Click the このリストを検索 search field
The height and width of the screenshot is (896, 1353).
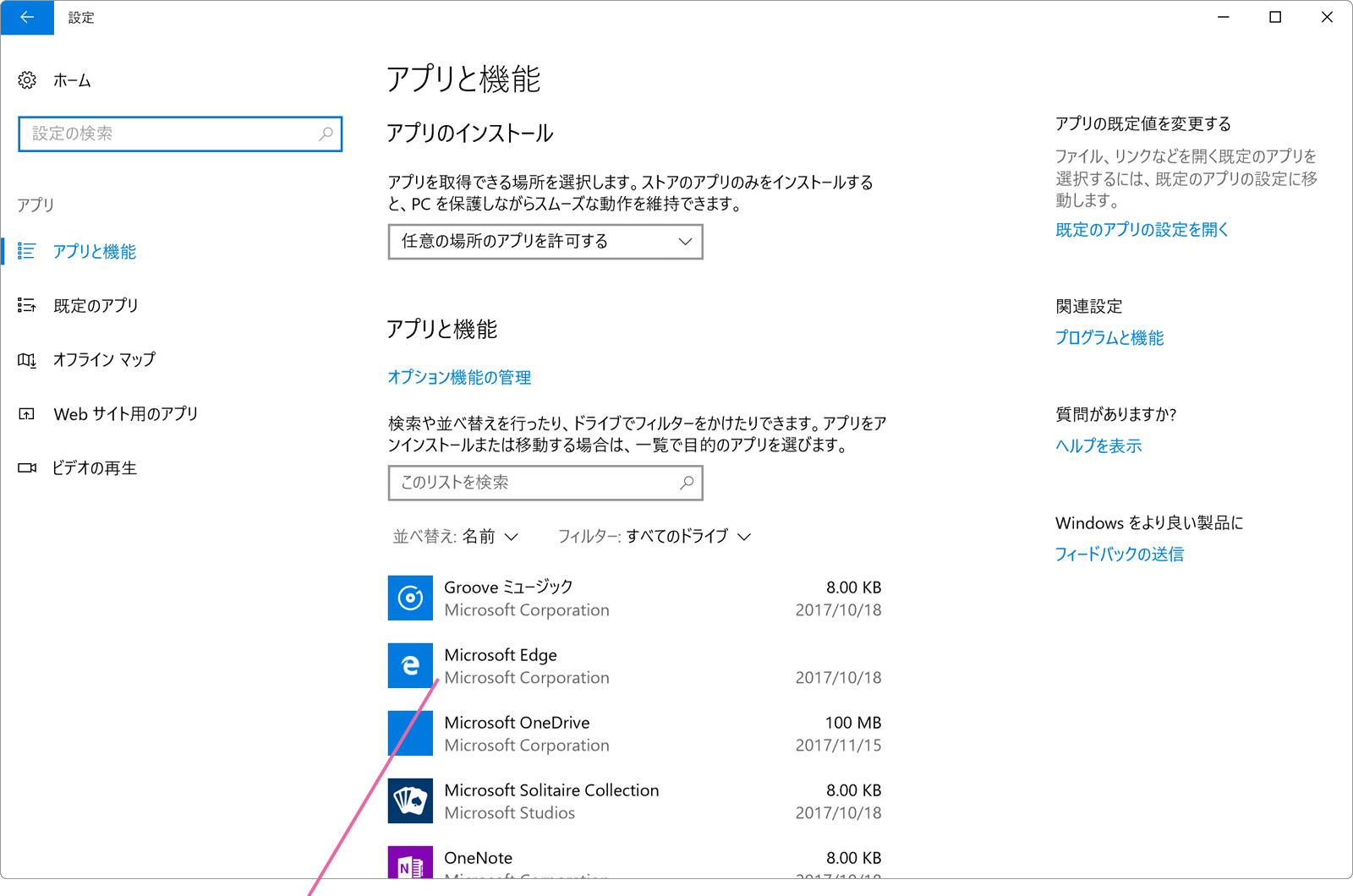pos(545,483)
